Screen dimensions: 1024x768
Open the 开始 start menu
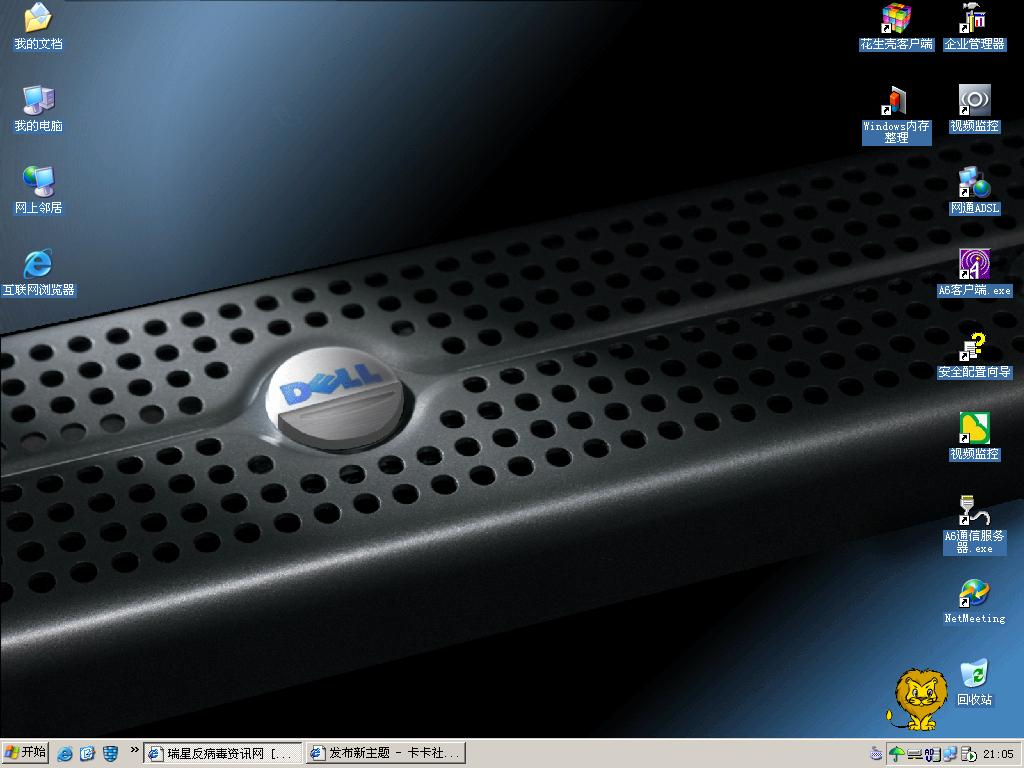[x=25, y=753]
